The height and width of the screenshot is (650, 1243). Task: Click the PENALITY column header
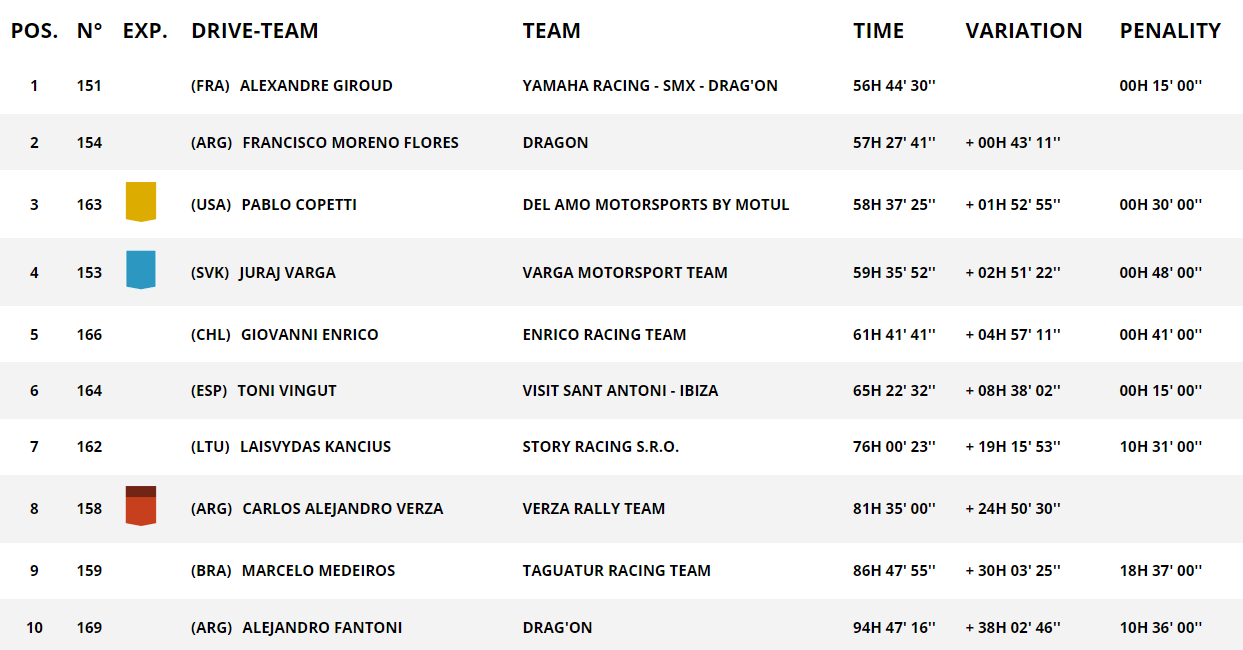1170,31
